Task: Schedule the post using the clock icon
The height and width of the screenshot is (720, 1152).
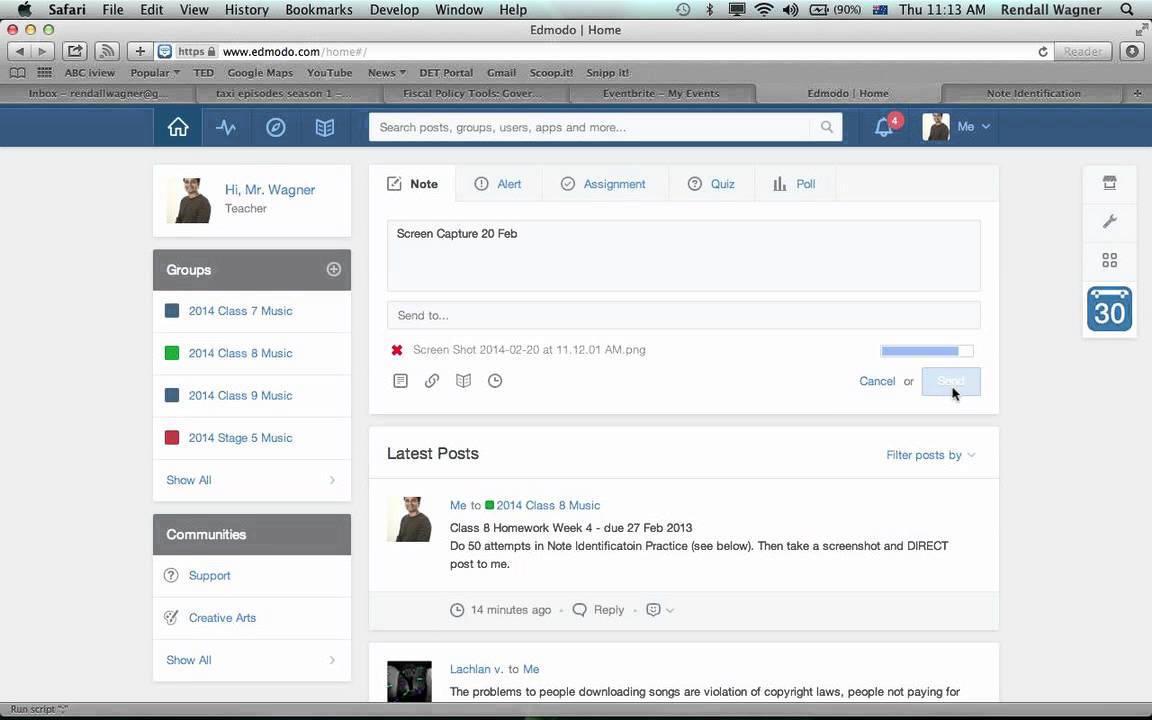Action: click(x=495, y=381)
